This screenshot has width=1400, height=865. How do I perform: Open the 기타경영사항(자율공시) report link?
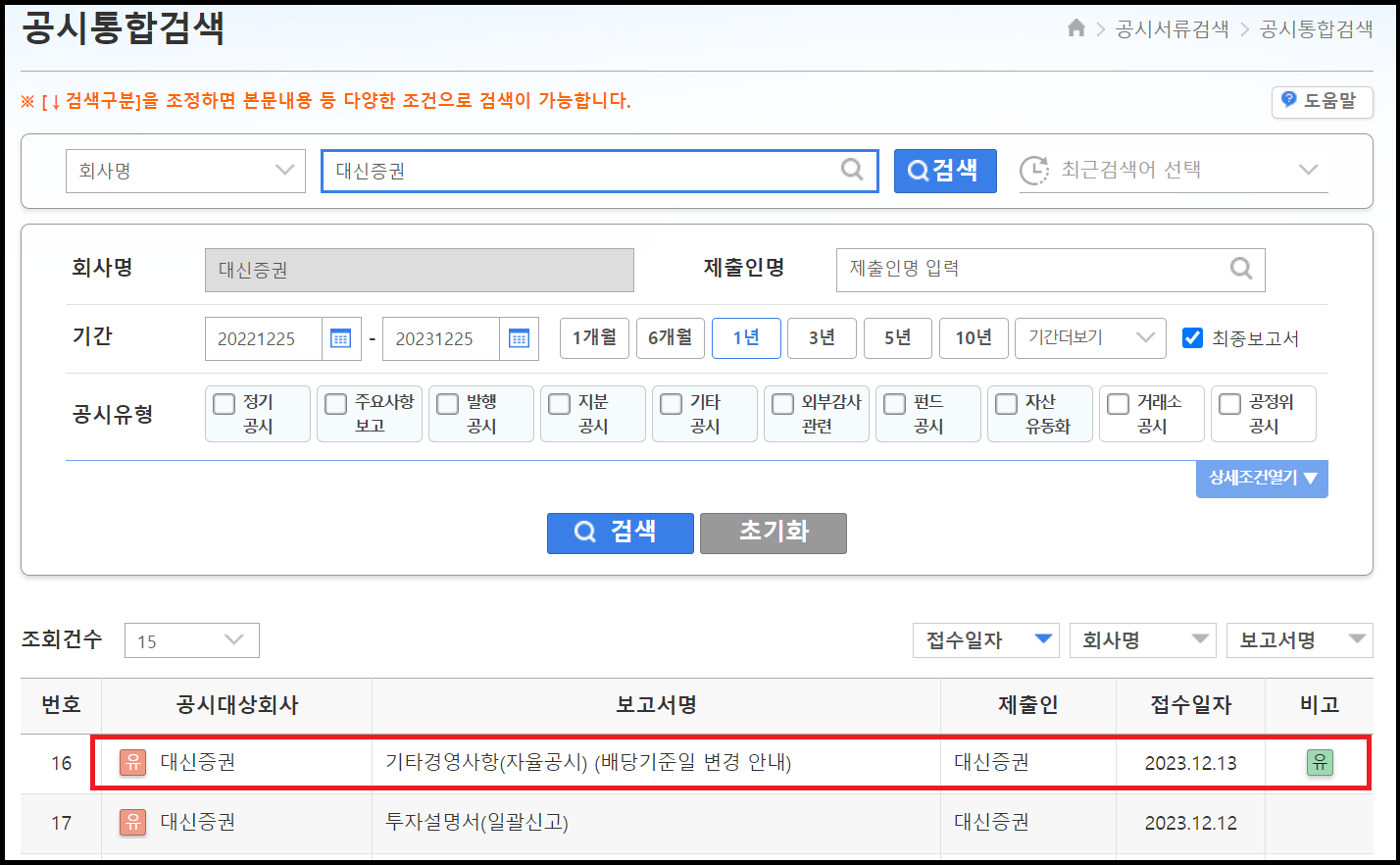(x=588, y=762)
